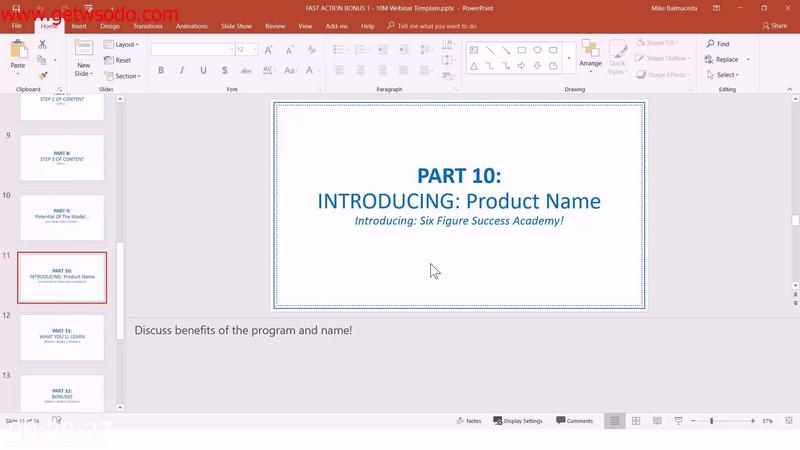Click the Replace button
This screenshot has width=800, height=450.
point(722,60)
